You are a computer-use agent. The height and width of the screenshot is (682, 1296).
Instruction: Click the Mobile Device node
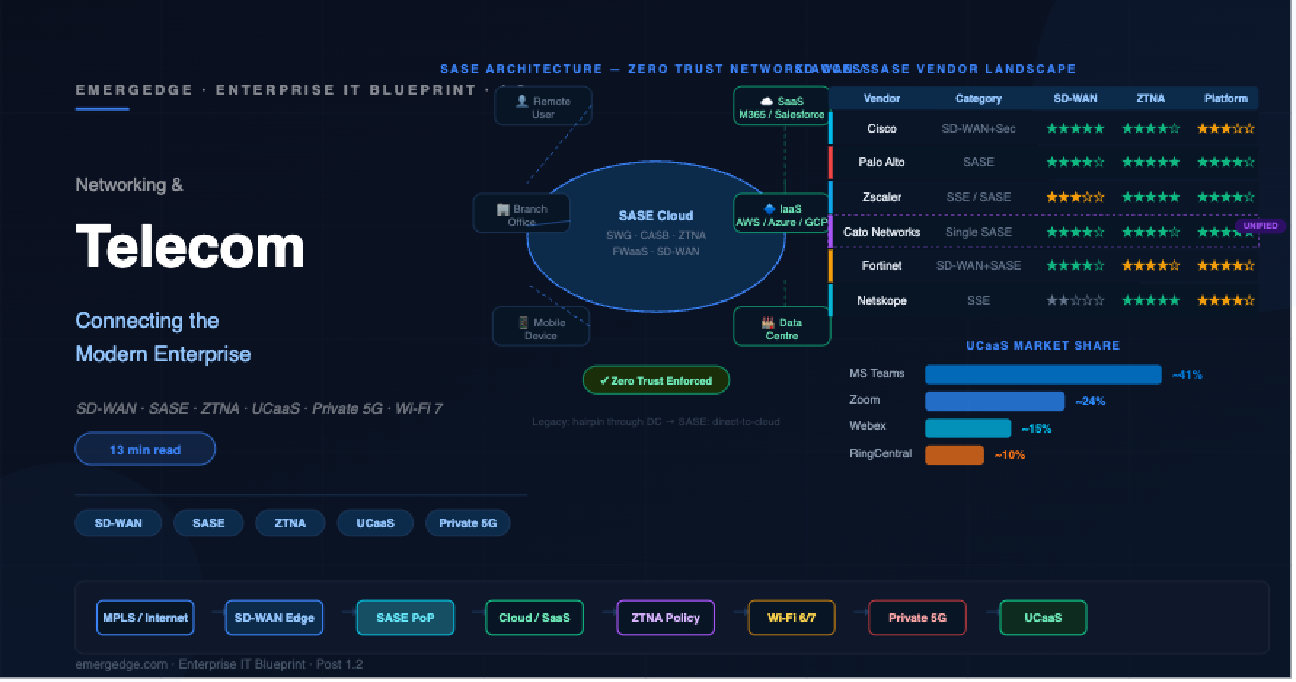click(x=541, y=327)
